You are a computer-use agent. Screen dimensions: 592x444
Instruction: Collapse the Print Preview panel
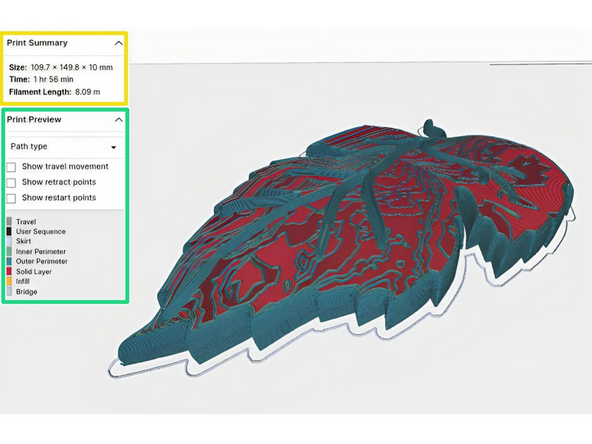click(x=119, y=120)
